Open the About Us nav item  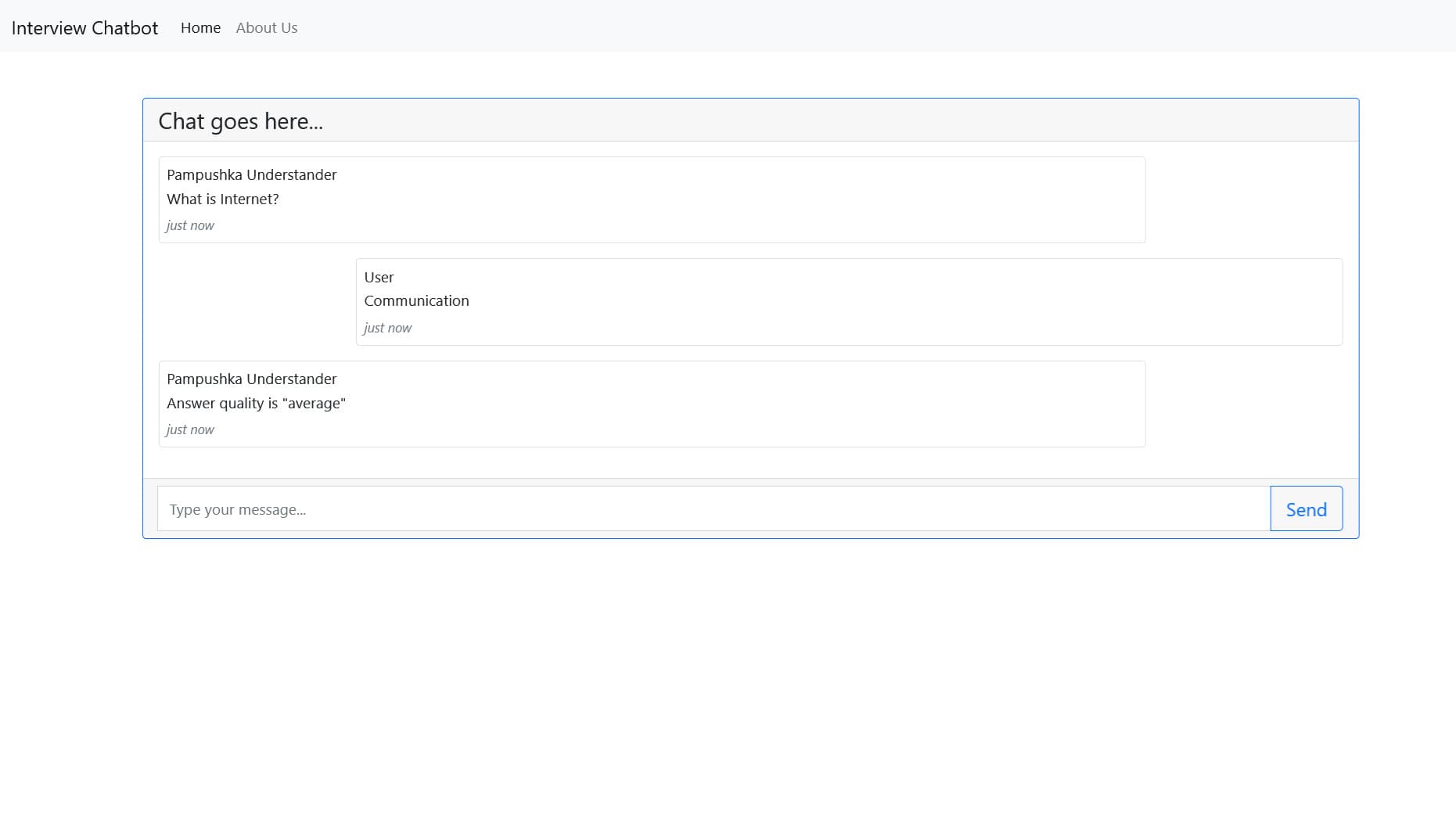click(x=267, y=28)
